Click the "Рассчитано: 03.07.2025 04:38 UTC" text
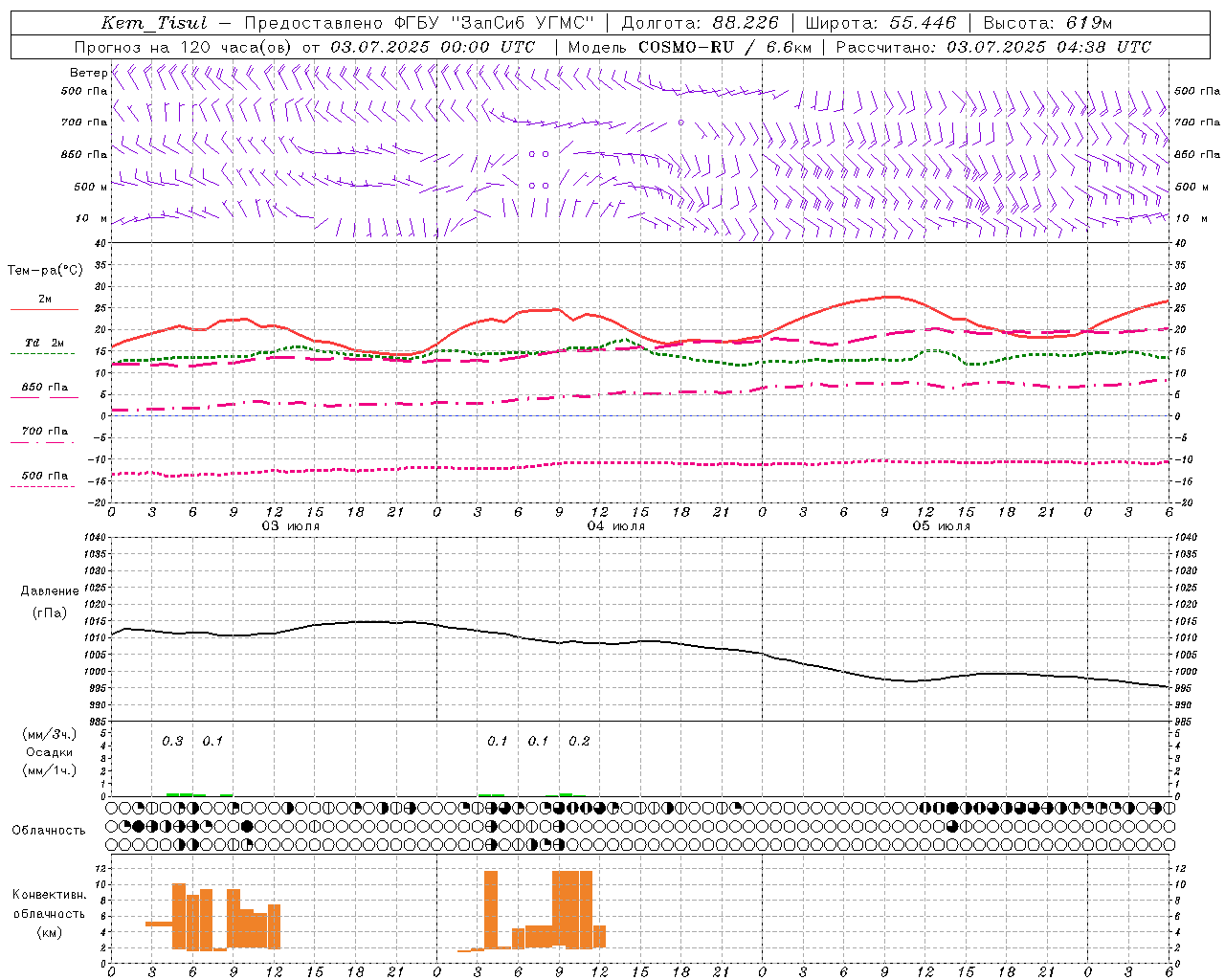The height and width of the screenshot is (980, 1225). [x=993, y=47]
